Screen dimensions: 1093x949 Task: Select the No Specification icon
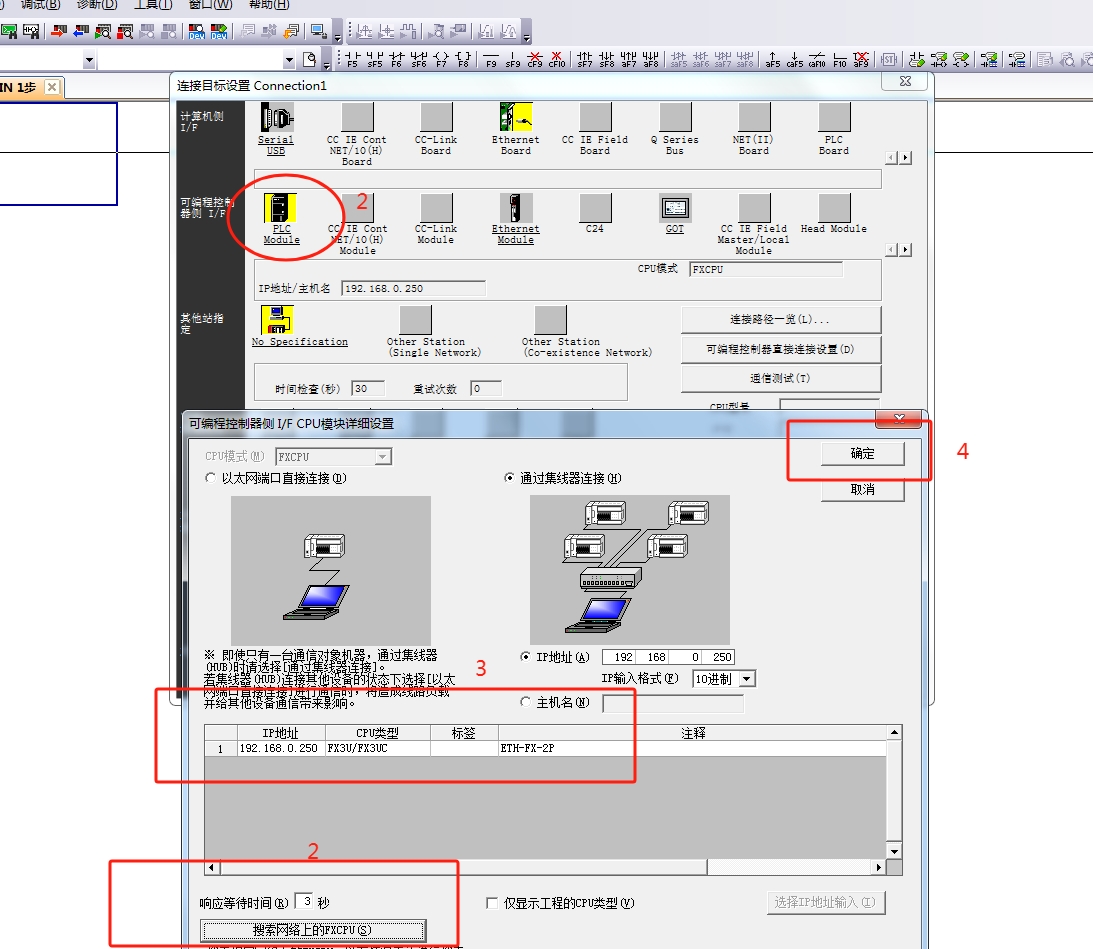click(x=277, y=321)
